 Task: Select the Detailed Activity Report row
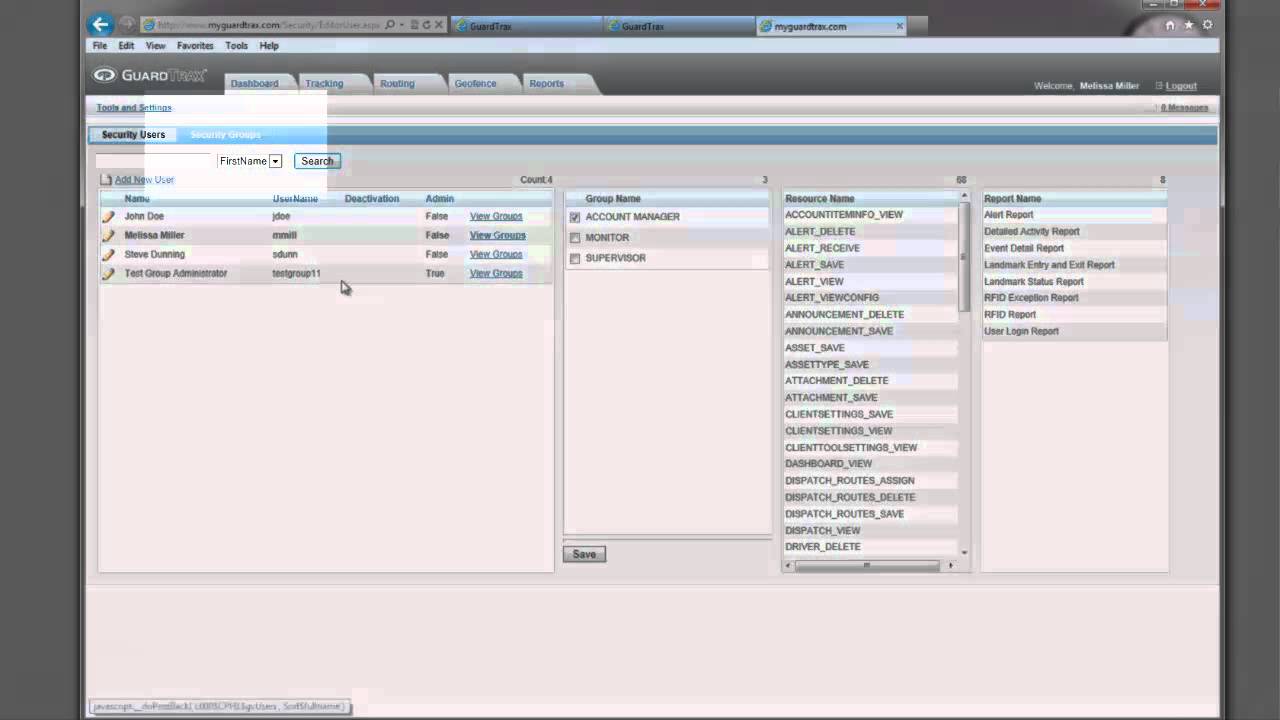click(1074, 232)
